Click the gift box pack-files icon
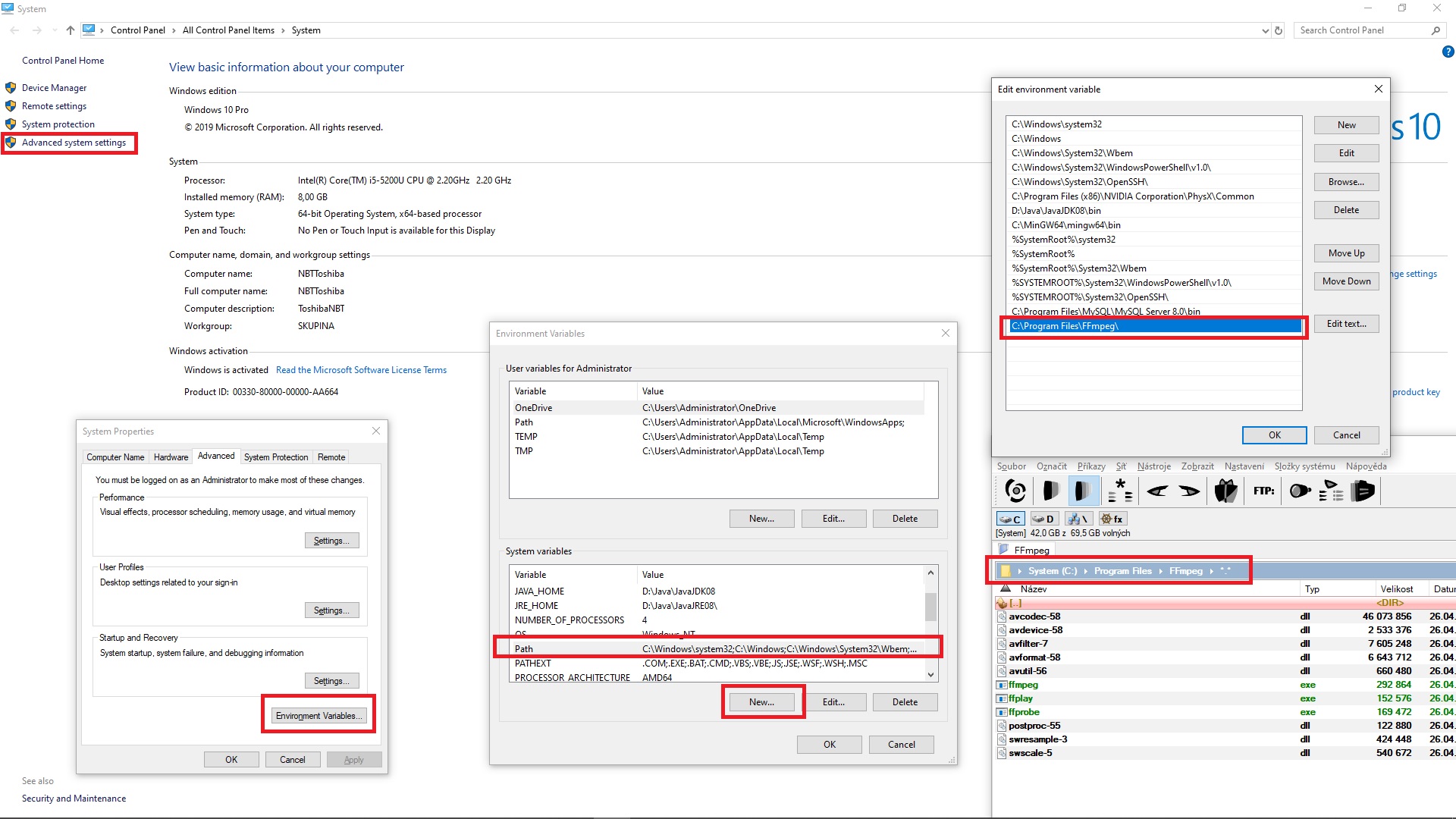Screen dimensions: 1456x819 [1225, 491]
